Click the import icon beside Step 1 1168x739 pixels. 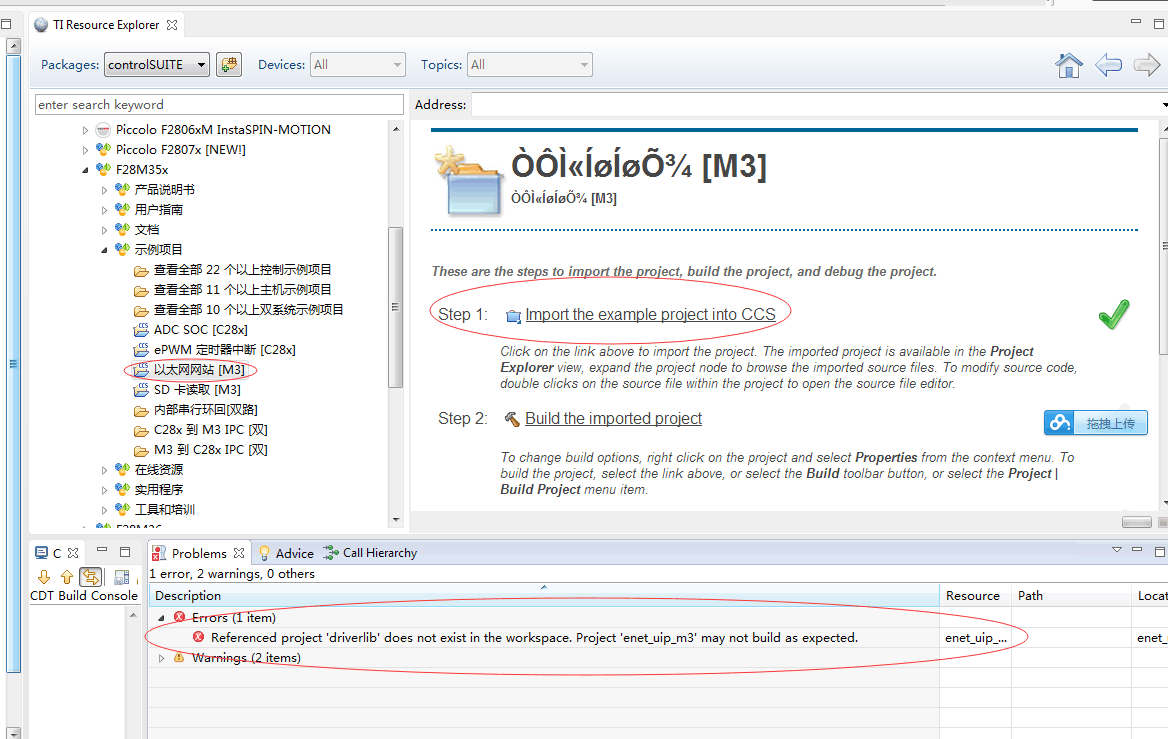click(513, 316)
